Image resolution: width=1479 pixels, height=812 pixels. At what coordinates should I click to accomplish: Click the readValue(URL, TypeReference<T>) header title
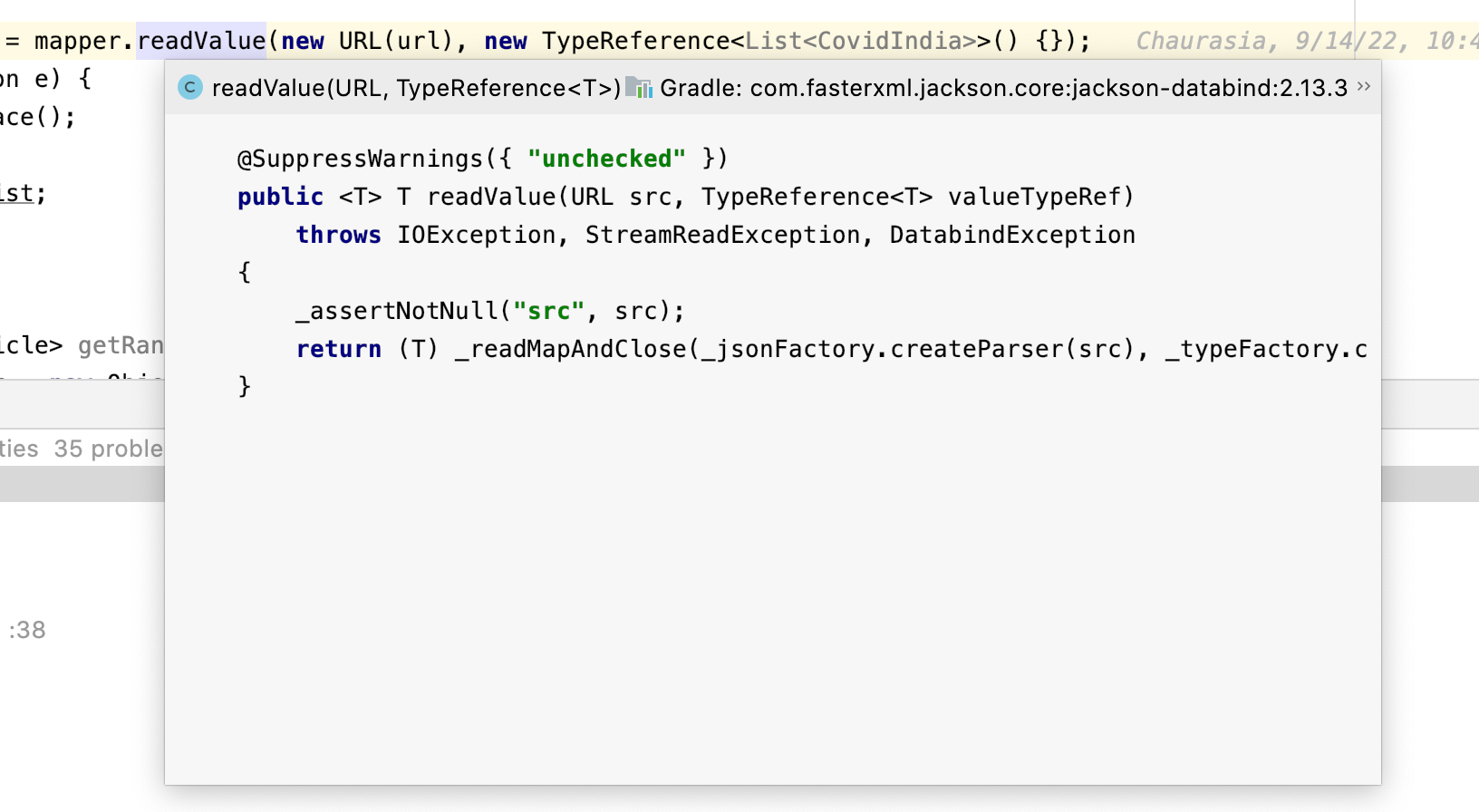click(x=416, y=88)
